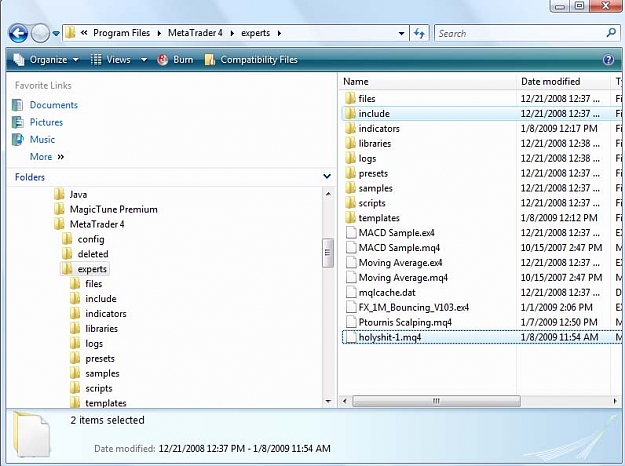Viewport: 625px width, 466px height.
Task: Select the mqlcache.dat file name
Action: click(x=387, y=293)
